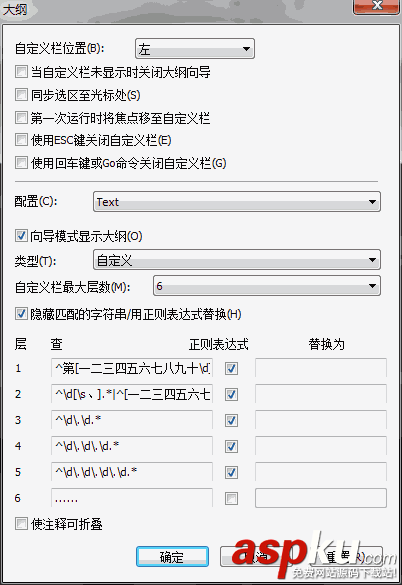This screenshot has width=402, height=585.
Task: Uncheck 隐藏匹配的字符串/用正则表达式替换 option
Action: 21,314
